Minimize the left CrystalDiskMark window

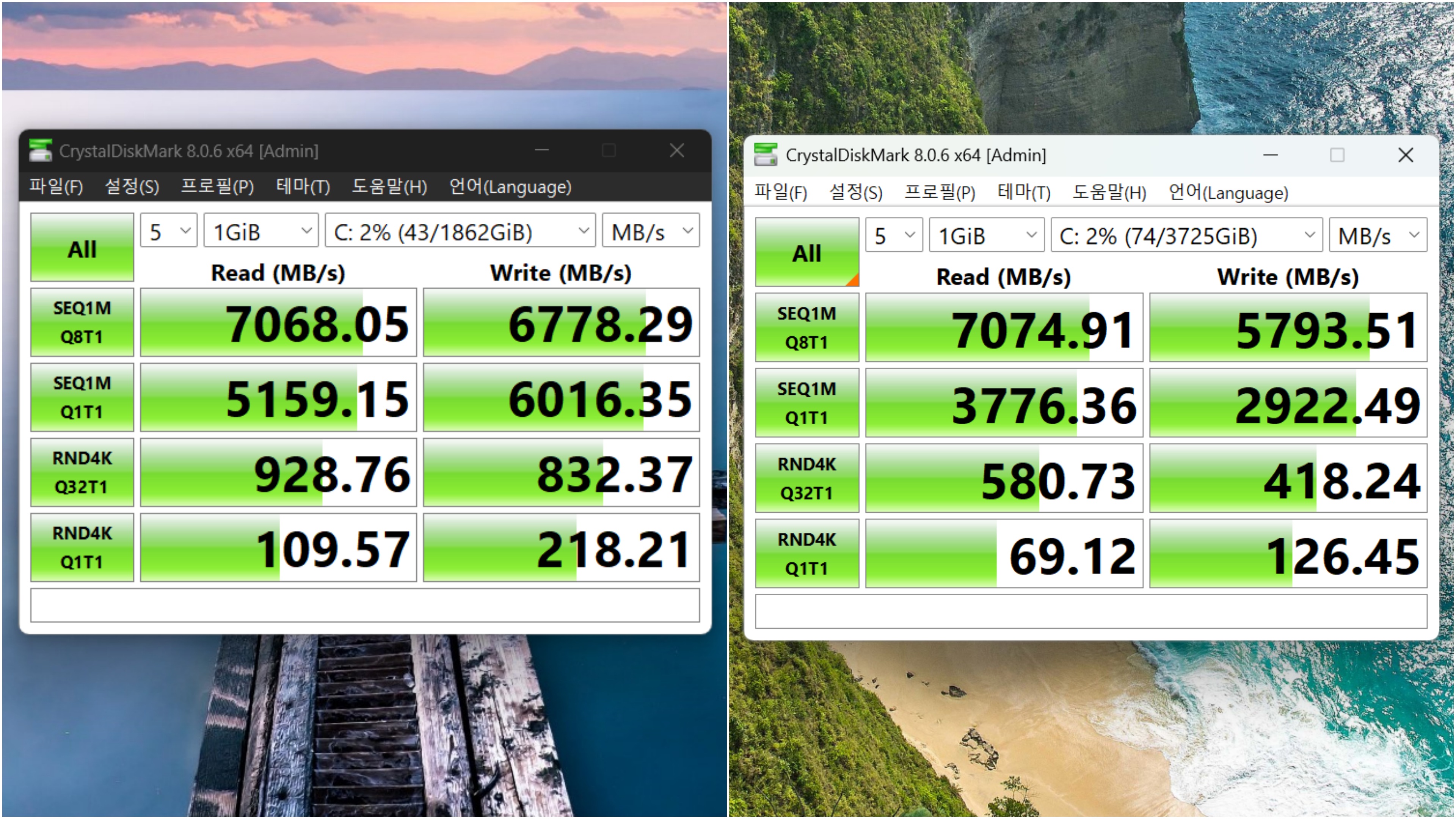[541, 150]
